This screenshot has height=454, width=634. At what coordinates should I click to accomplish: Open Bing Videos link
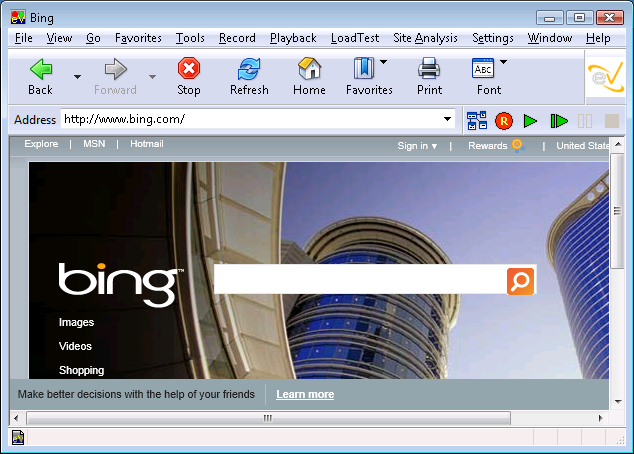coord(75,346)
